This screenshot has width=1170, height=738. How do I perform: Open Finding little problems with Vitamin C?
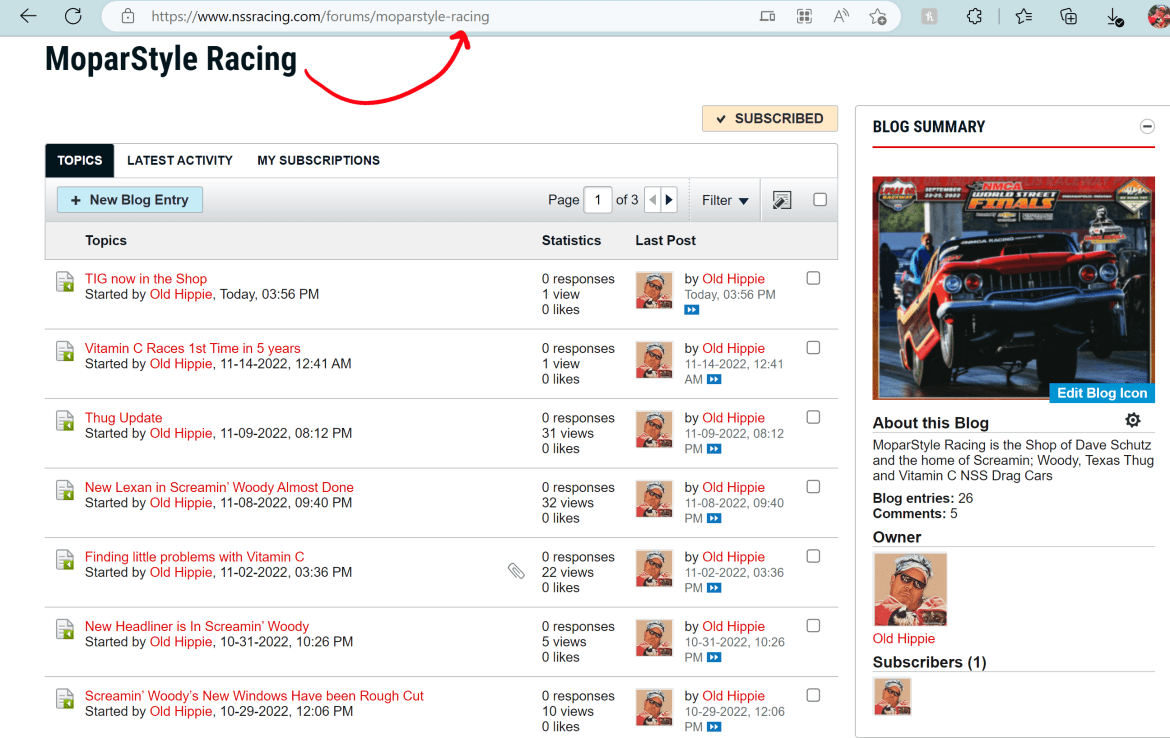pyautogui.click(x=195, y=556)
